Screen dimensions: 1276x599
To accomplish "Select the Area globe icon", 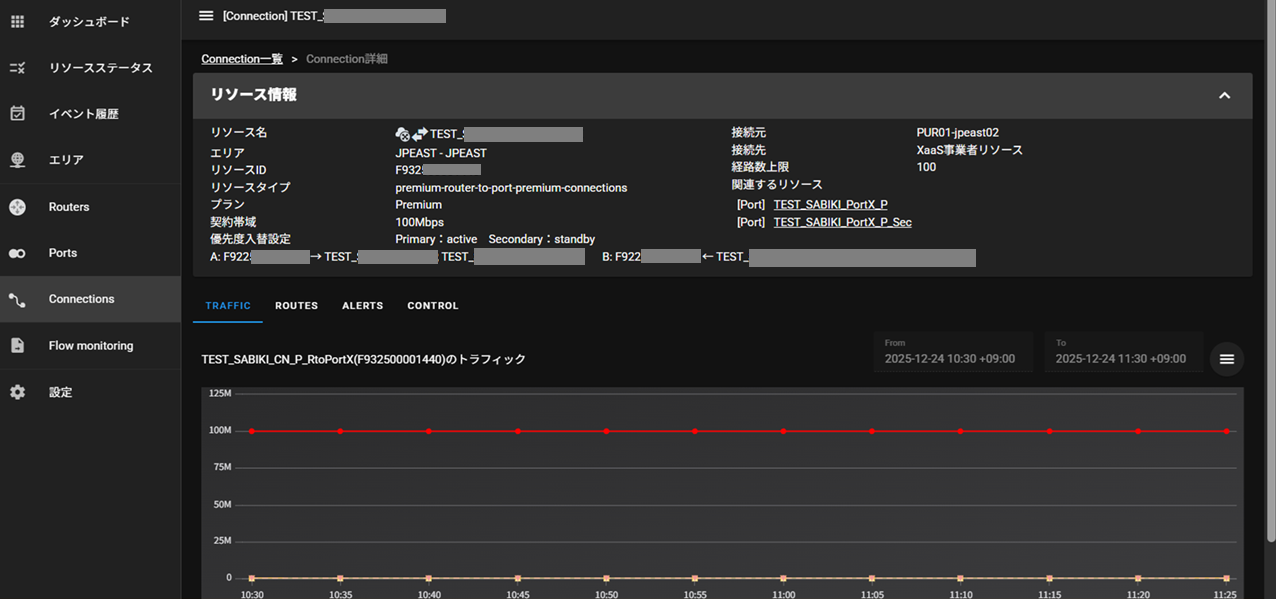I will pos(17,160).
